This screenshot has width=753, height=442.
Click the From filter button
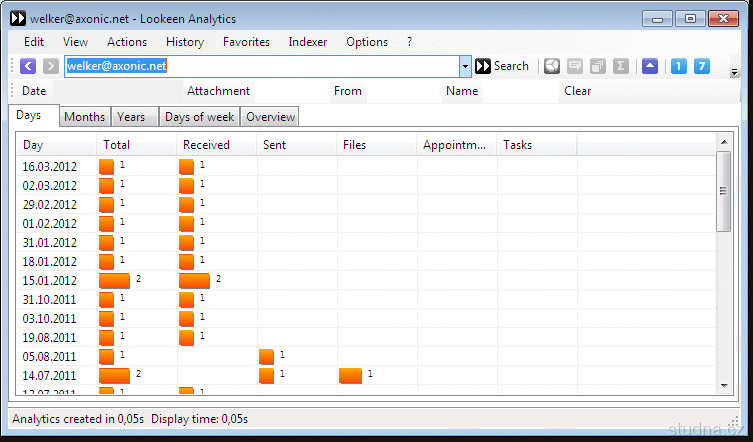click(348, 91)
